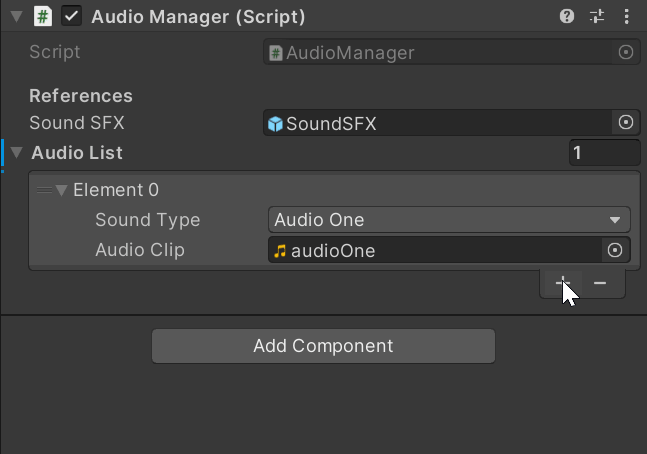Click the Add Component button
This screenshot has height=454, width=647.
tap(324, 346)
